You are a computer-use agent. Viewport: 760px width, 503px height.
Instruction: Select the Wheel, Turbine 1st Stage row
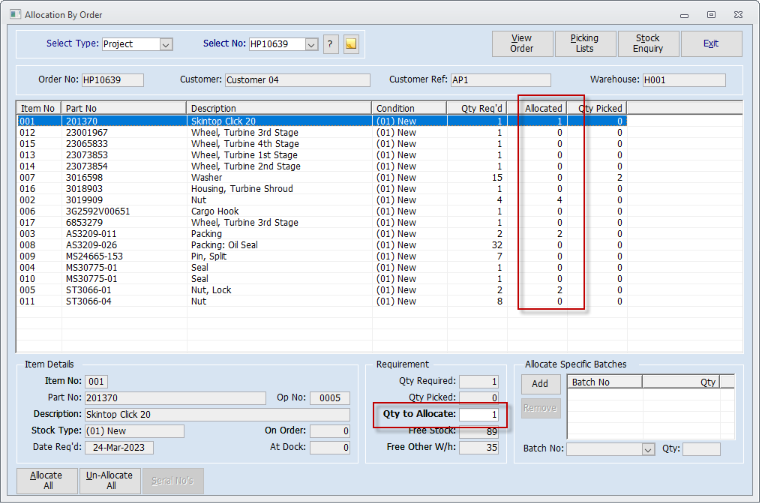point(322,155)
